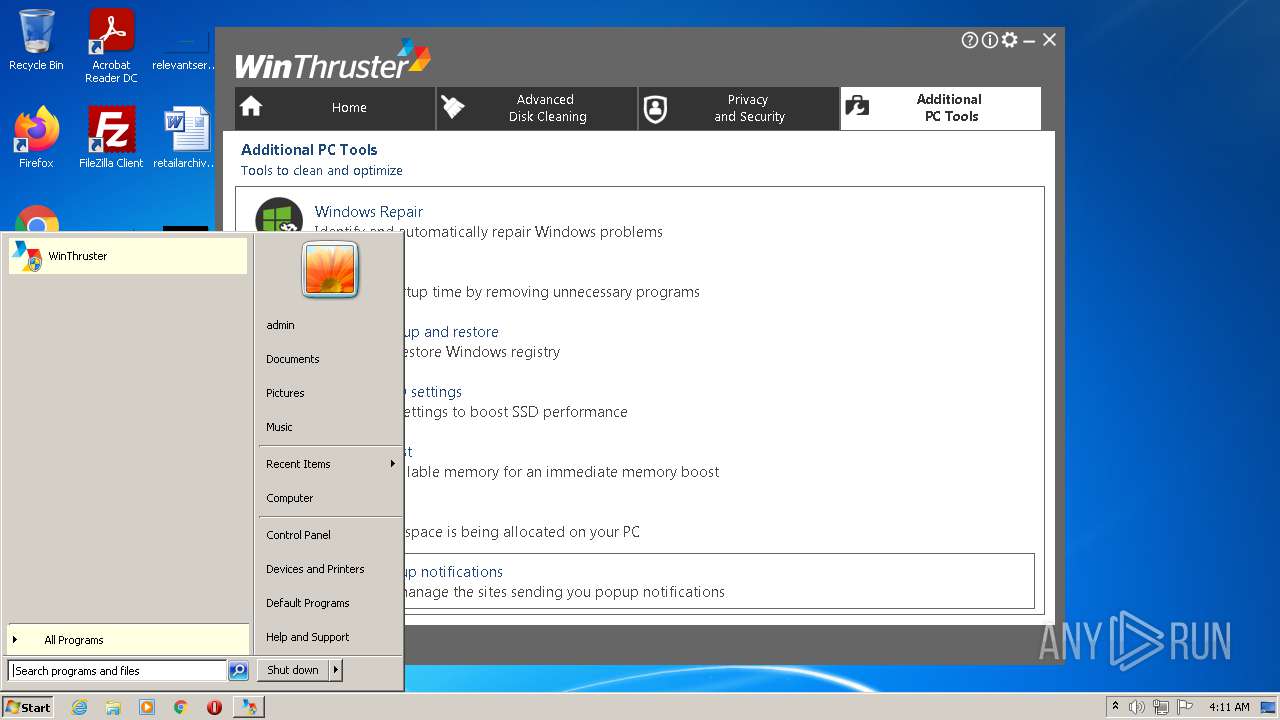Click the WinThruster taskbar button

[x=249, y=707]
